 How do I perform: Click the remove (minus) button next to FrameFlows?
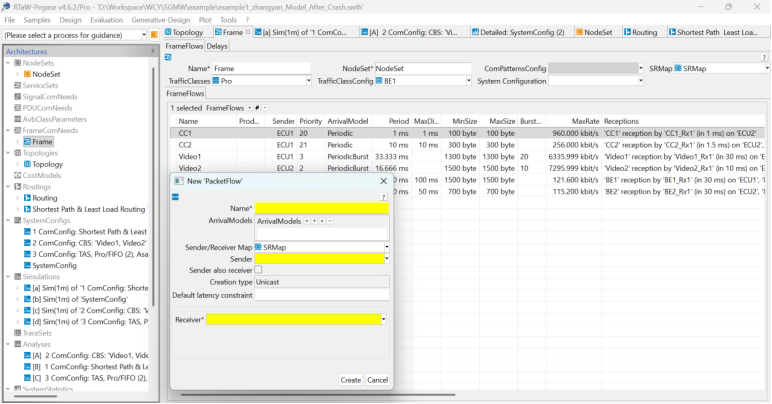[x=264, y=107]
